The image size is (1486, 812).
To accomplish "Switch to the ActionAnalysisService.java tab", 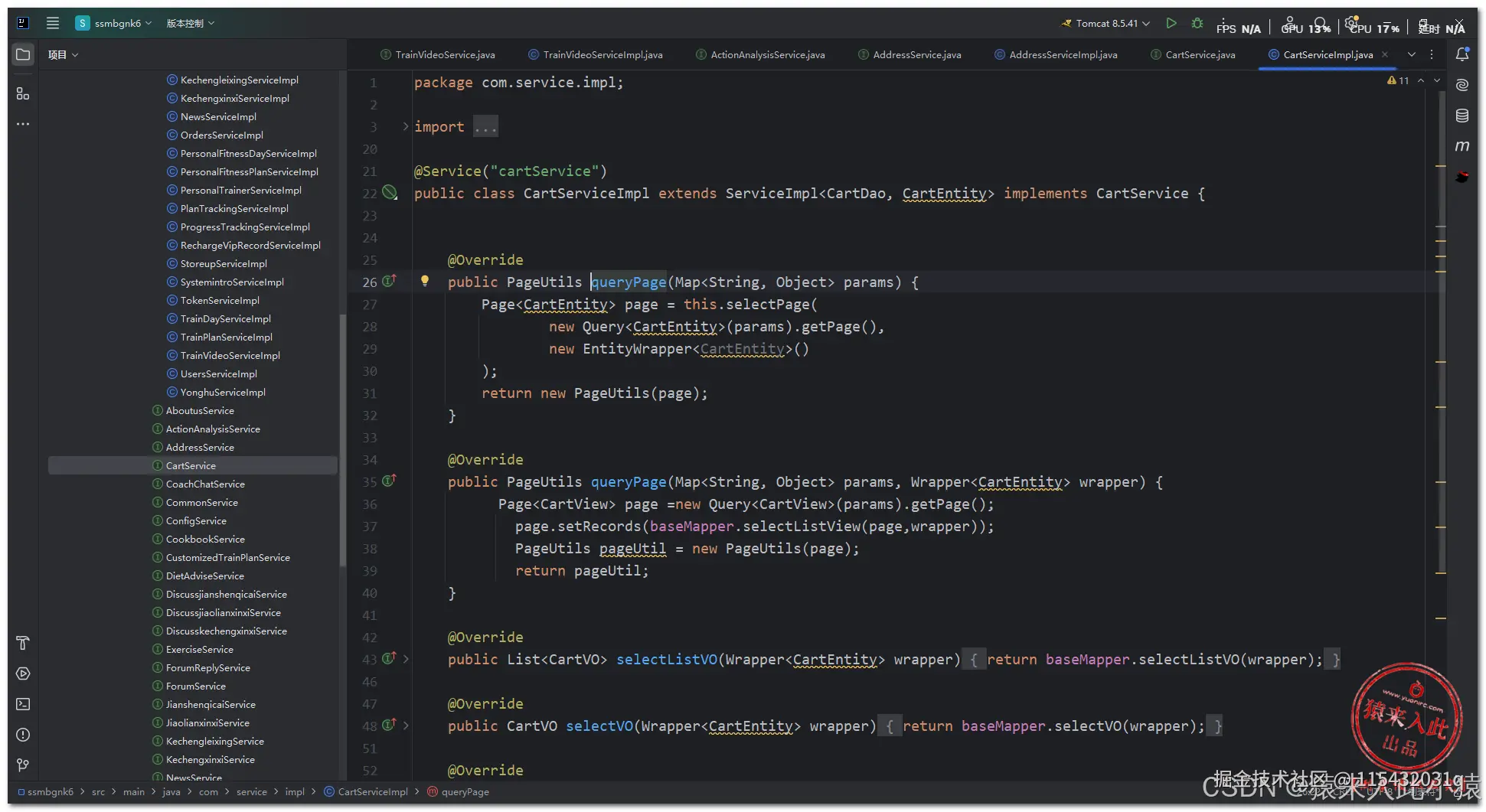I will click(x=760, y=54).
